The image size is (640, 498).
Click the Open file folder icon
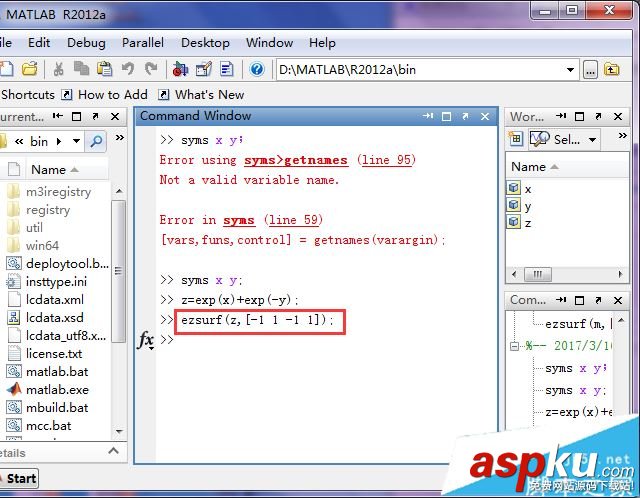[x=30, y=69]
